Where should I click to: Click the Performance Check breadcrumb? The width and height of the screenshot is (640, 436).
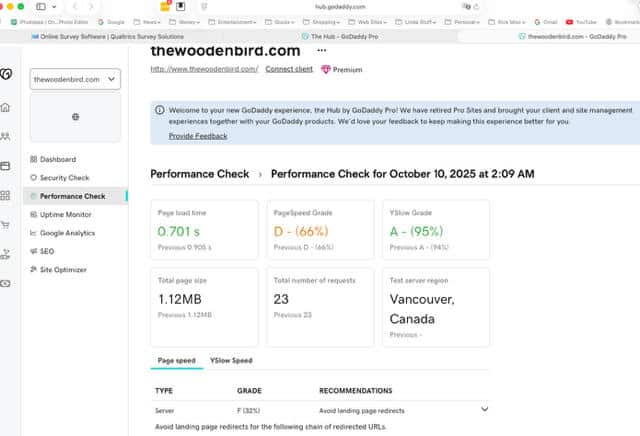click(200, 174)
